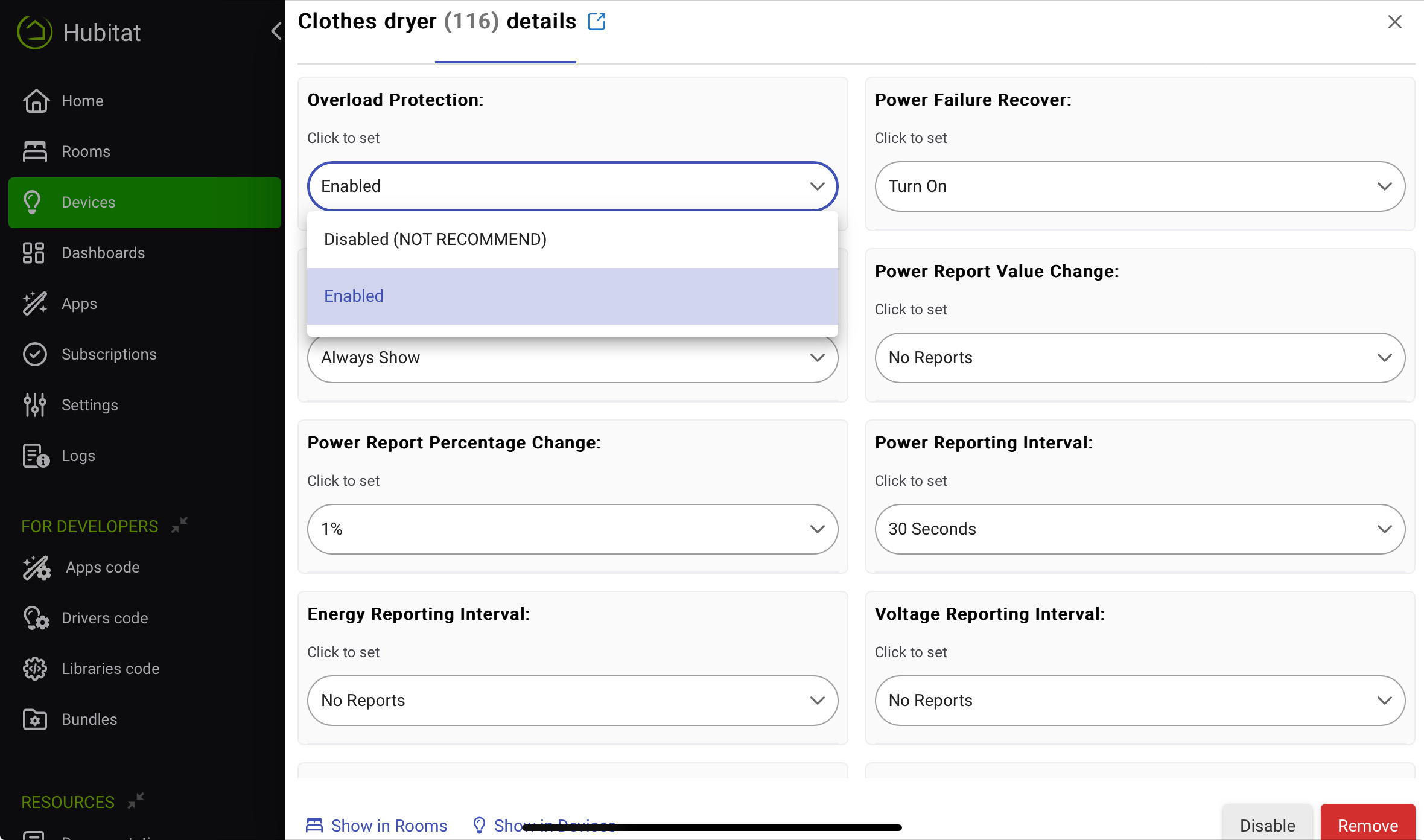
Task: Click the Apps magic wand icon
Action: (35, 304)
